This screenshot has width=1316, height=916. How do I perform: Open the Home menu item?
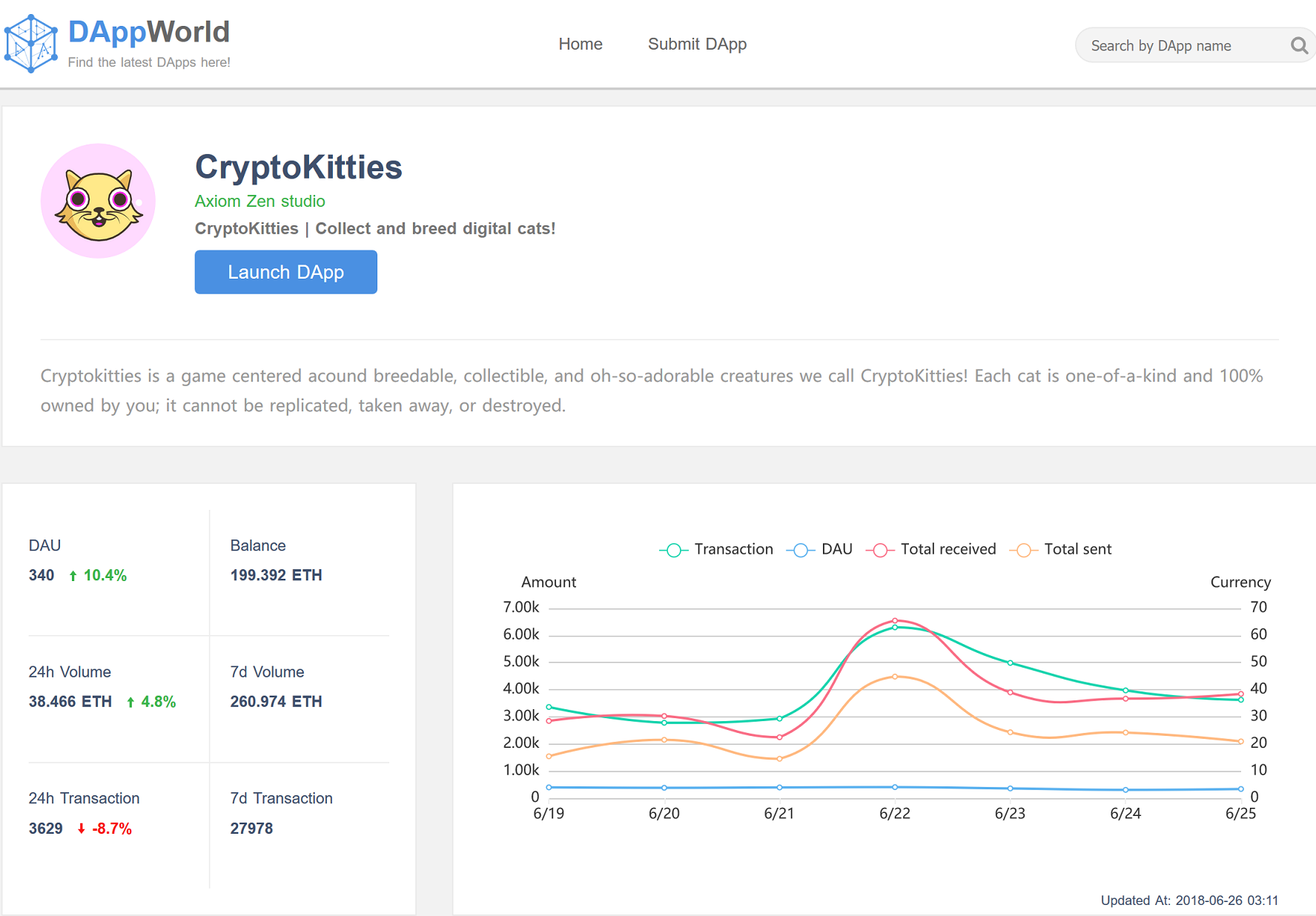pos(581,44)
